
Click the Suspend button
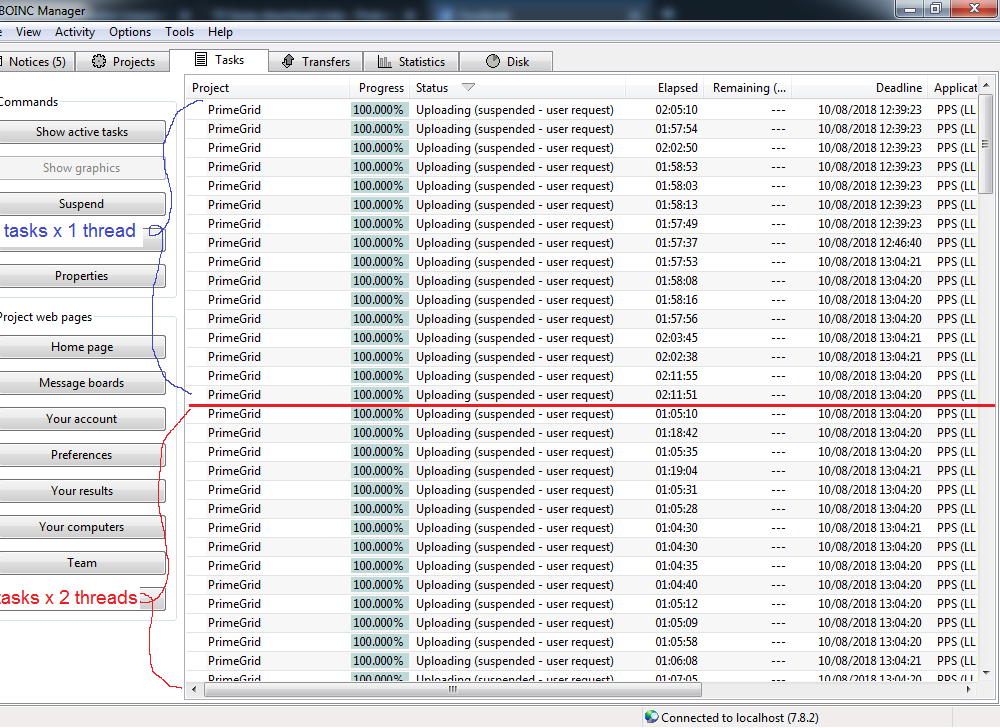(x=82, y=204)
